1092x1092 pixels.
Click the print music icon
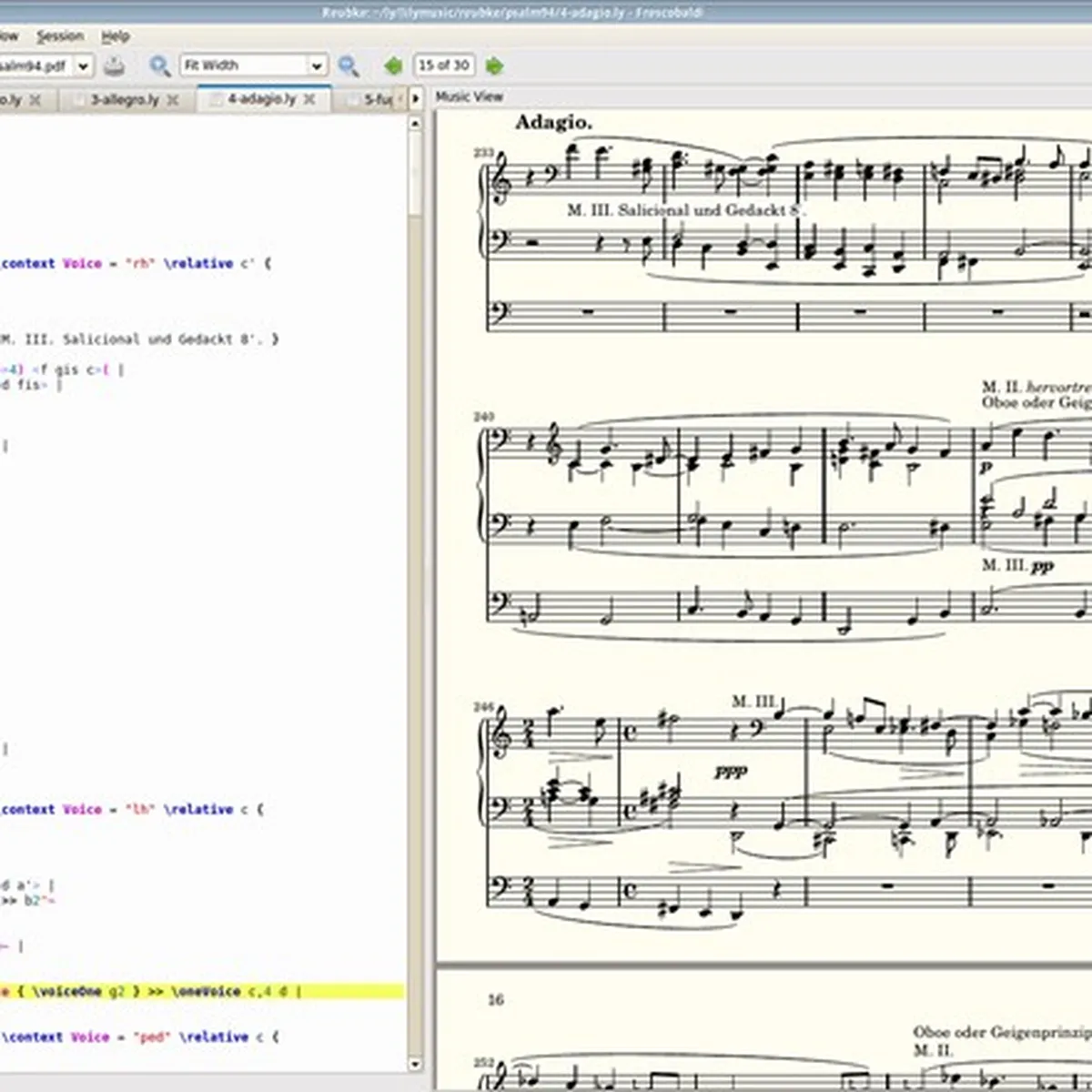114,66
